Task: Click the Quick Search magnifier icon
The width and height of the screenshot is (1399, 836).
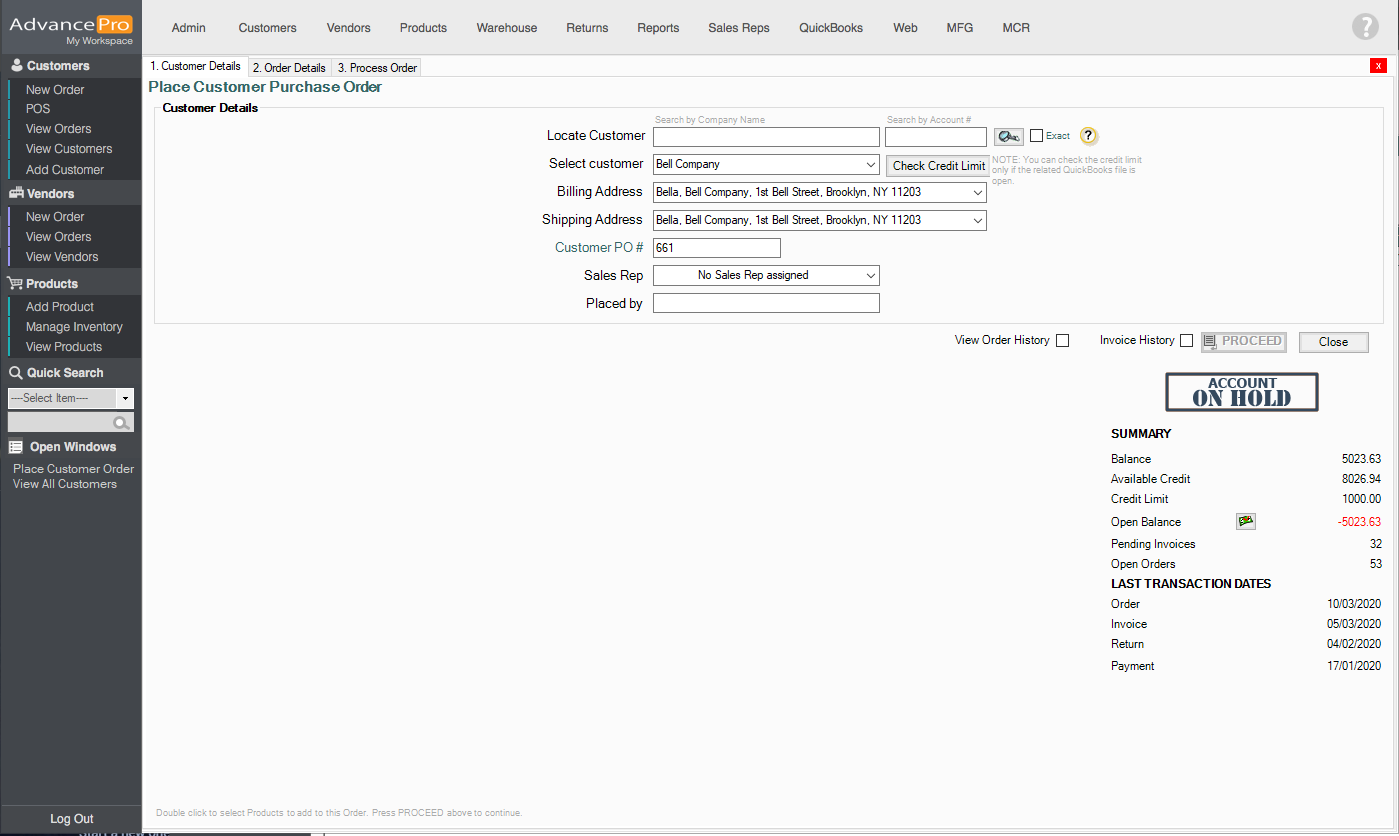Action: [x=121, y=423]
